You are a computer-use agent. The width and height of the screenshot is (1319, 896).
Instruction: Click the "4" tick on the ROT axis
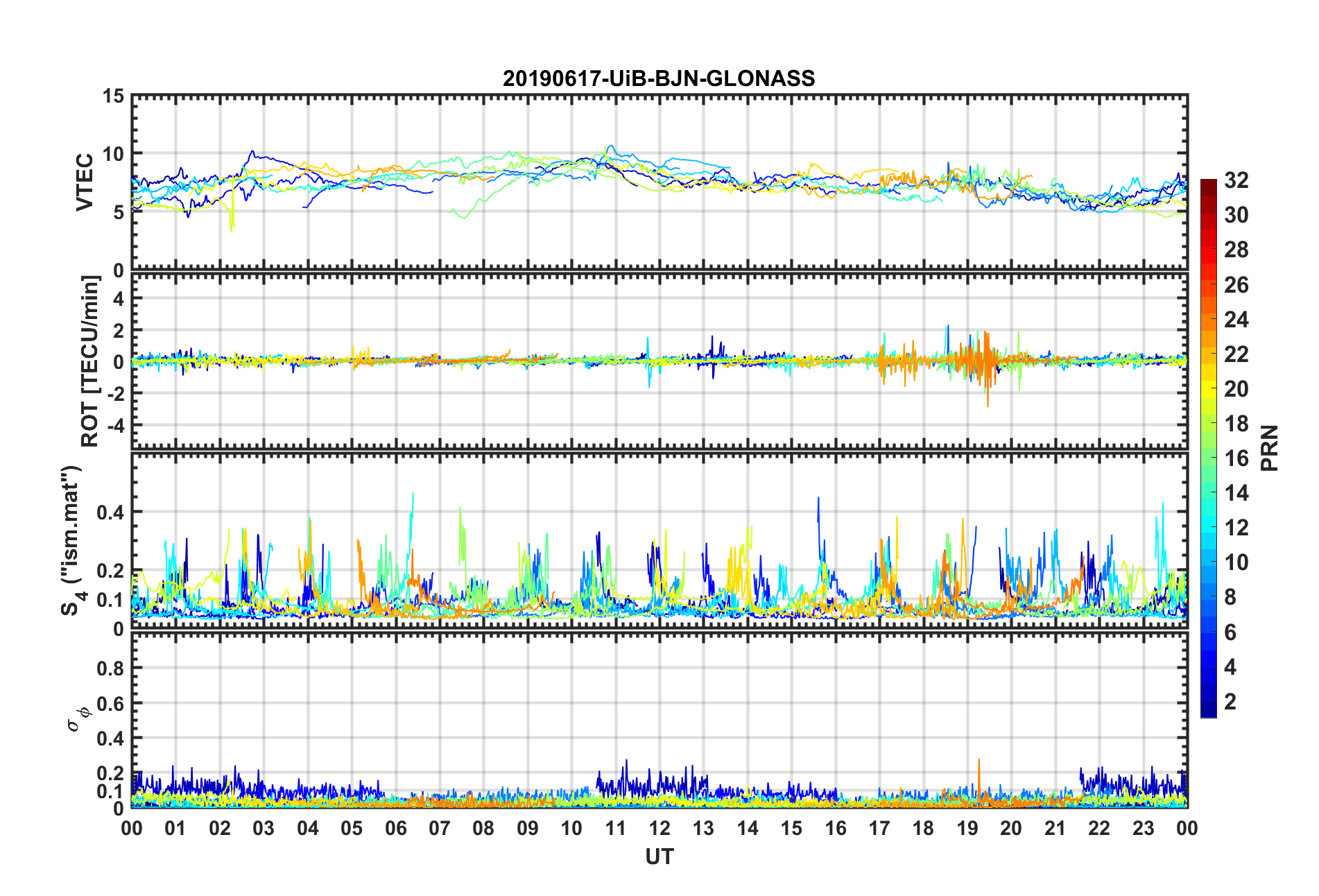pos(119,298)
